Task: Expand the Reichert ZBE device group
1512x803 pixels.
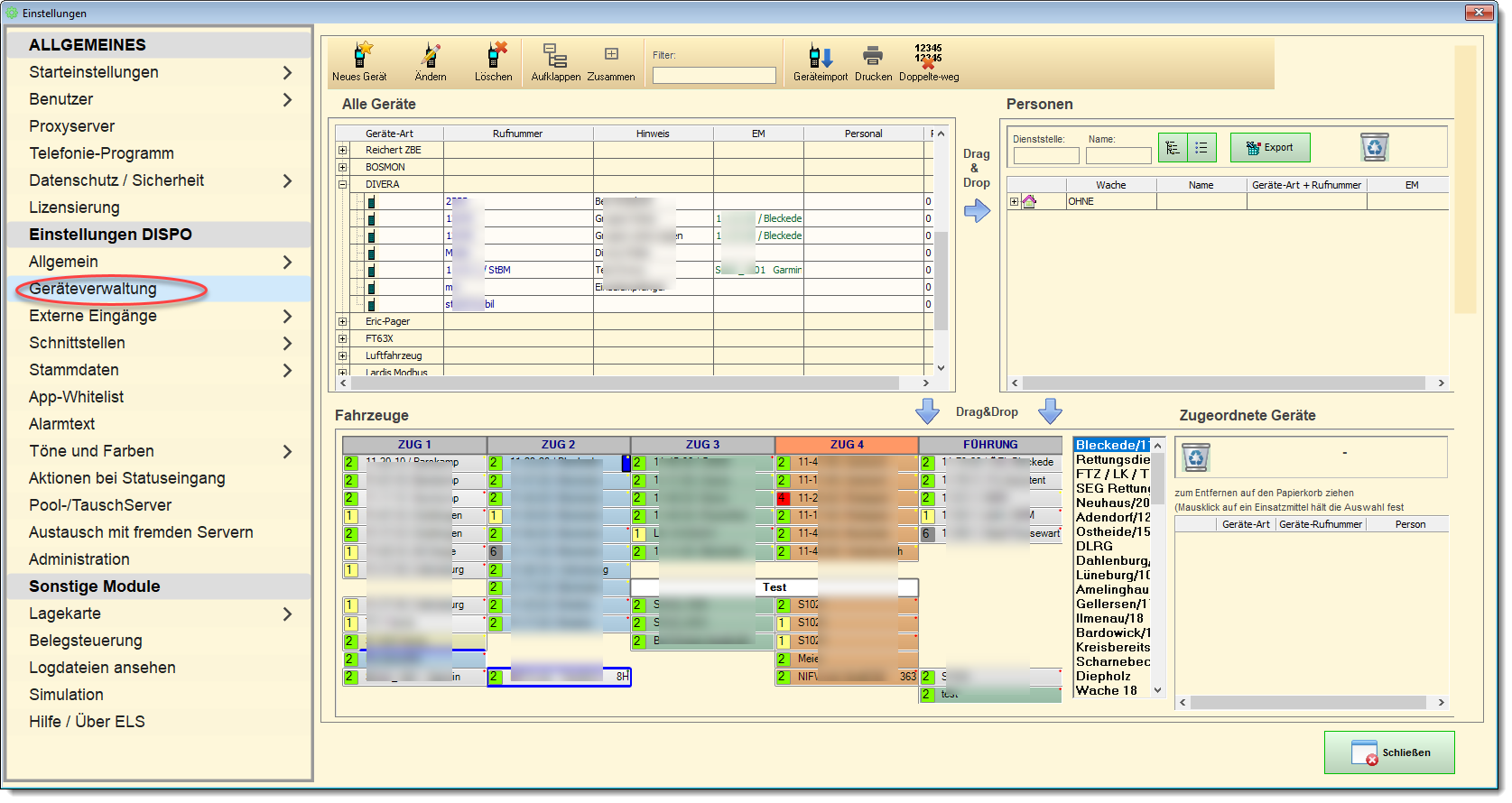Action: (x=343, y=151)
